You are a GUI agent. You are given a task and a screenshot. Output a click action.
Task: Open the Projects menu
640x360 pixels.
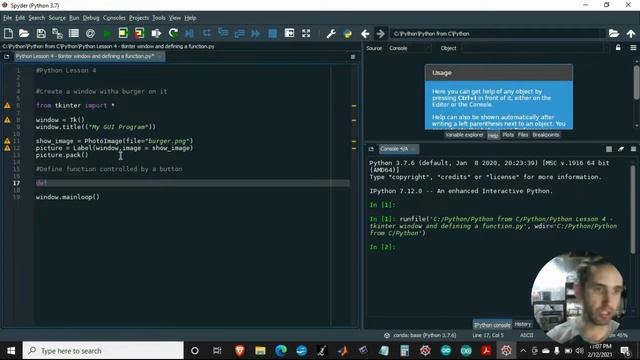[139, 18]
